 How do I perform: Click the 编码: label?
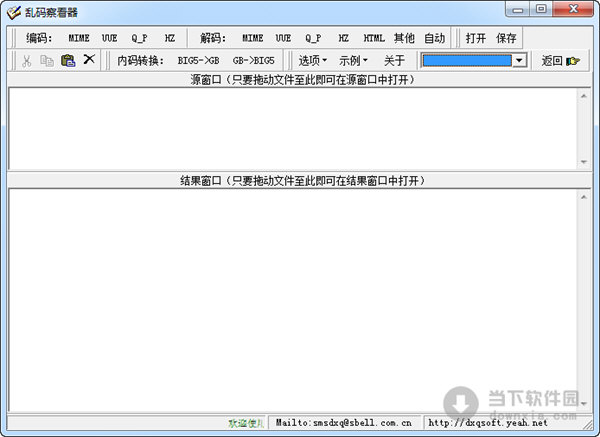39,38
